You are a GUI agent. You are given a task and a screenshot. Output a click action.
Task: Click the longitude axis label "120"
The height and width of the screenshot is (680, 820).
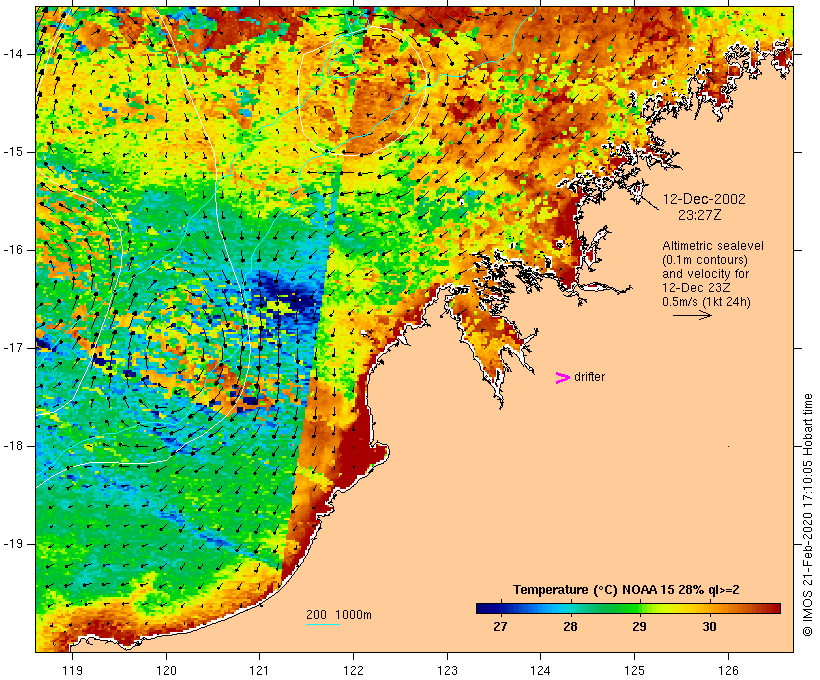(166, 670)
